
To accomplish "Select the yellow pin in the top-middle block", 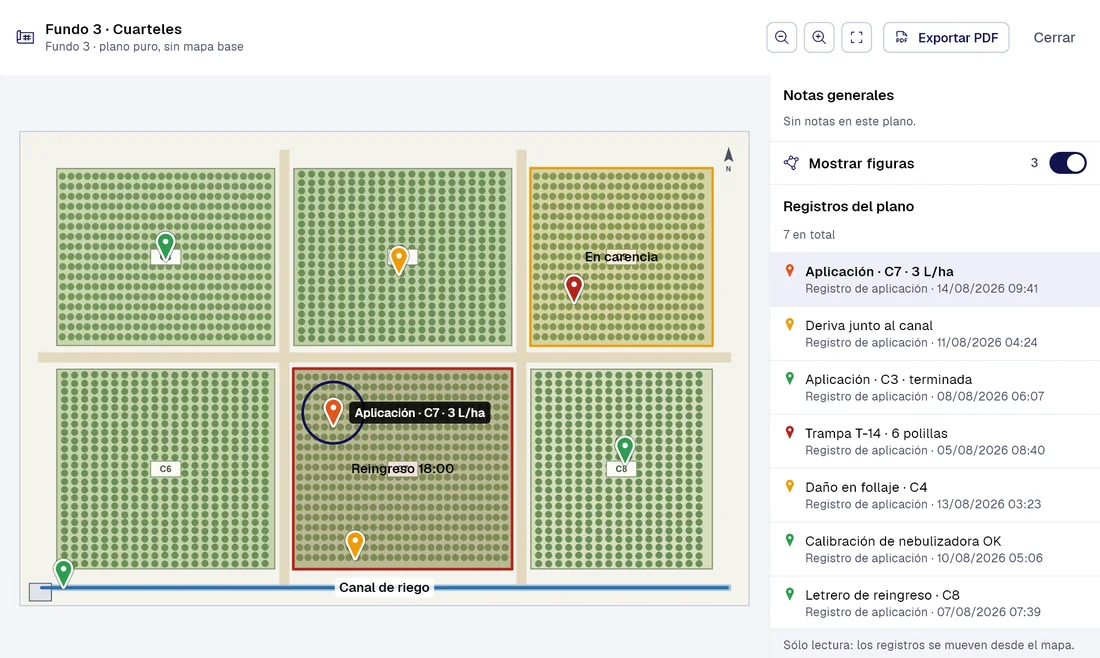I will 398,260.
